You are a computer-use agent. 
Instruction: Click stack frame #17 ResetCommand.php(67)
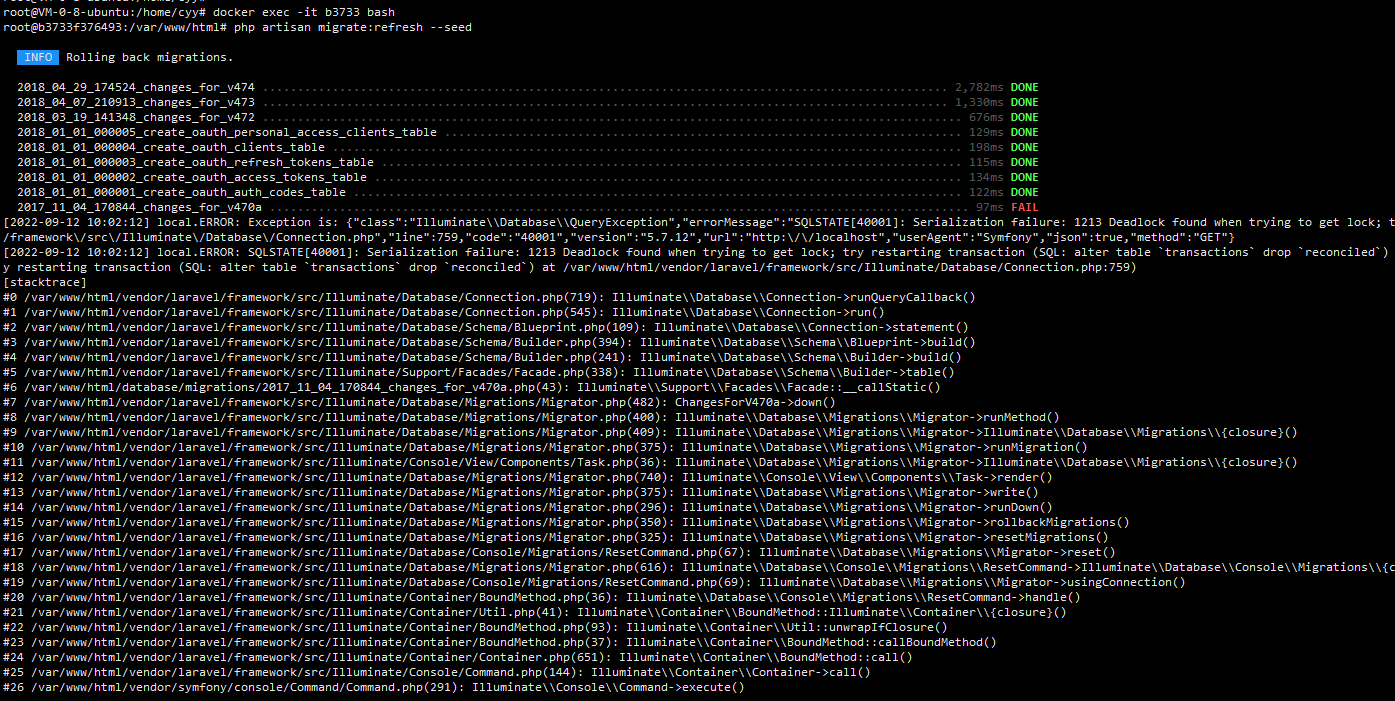[x=559, y=552]
